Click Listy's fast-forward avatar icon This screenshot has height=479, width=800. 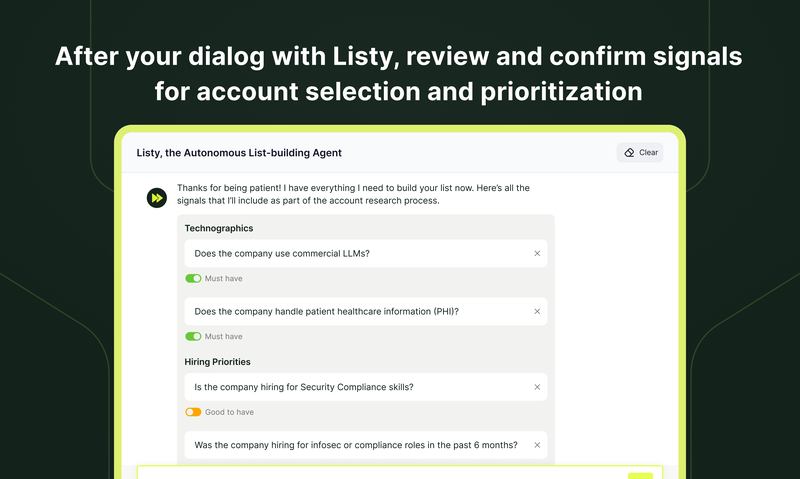point(157,198)
